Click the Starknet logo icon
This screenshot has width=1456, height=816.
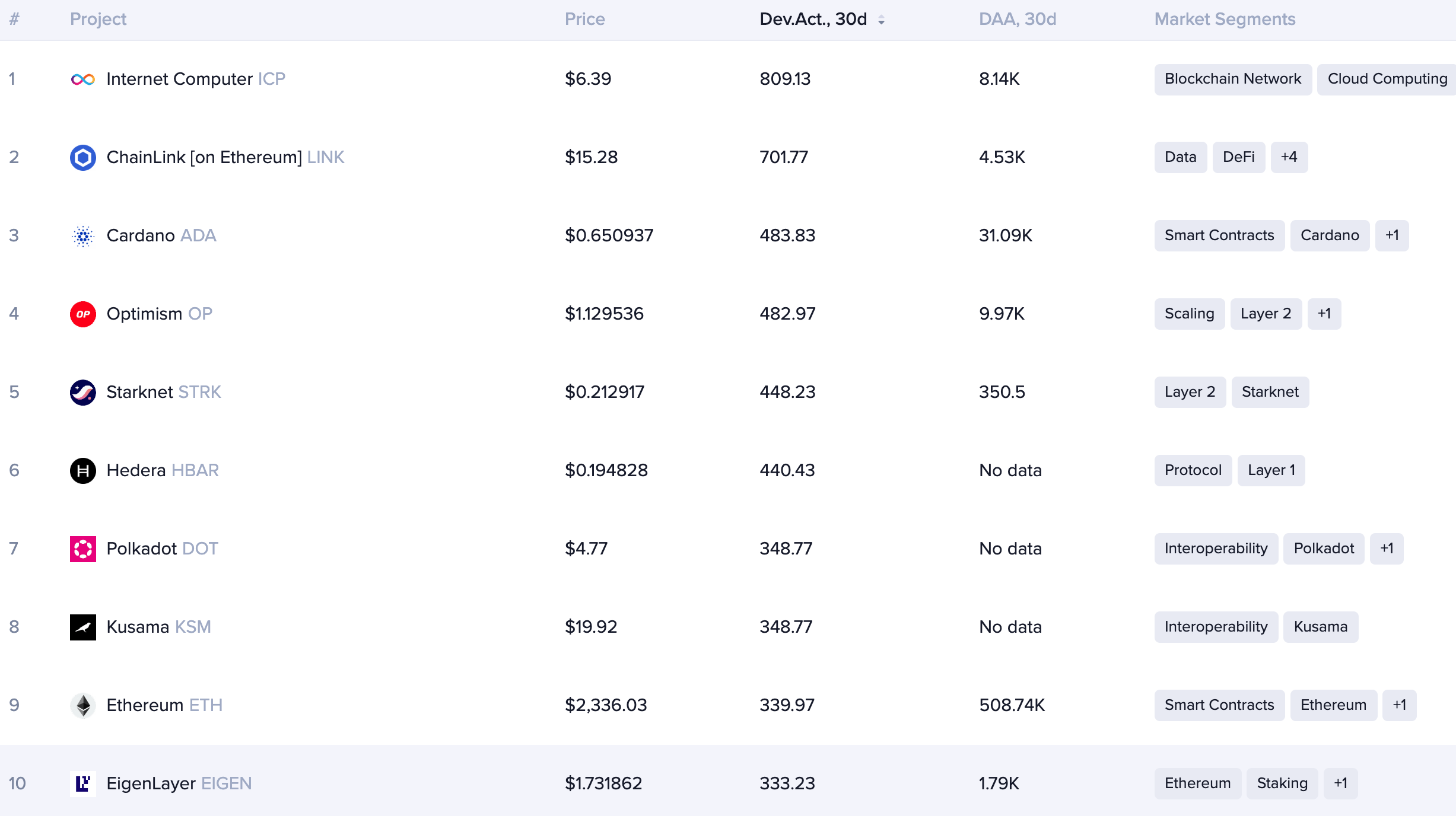click(83, 393)
